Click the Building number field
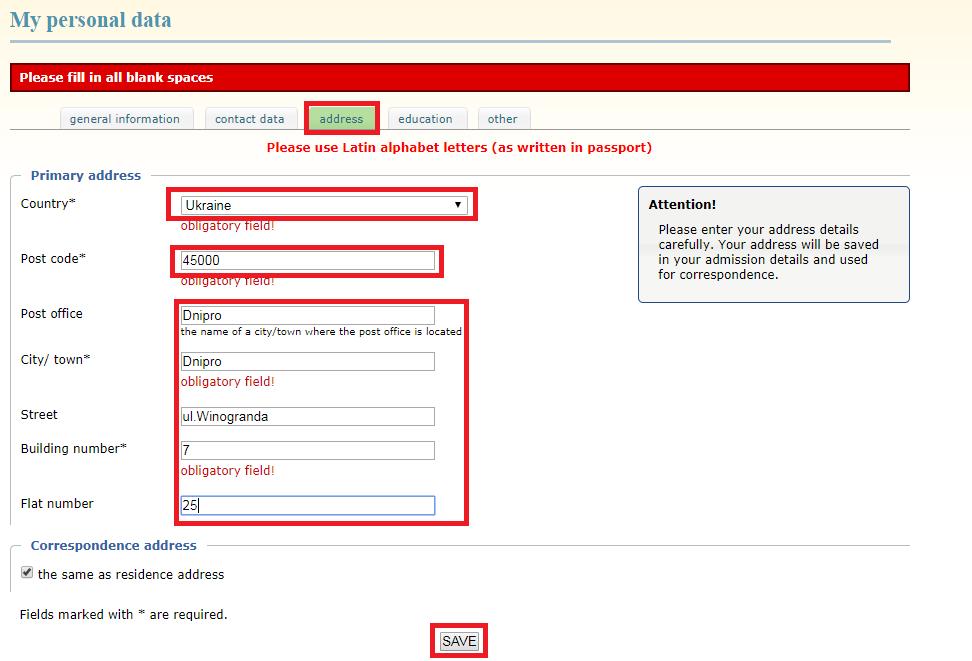 pyautogui.click(x=307, y=450)
